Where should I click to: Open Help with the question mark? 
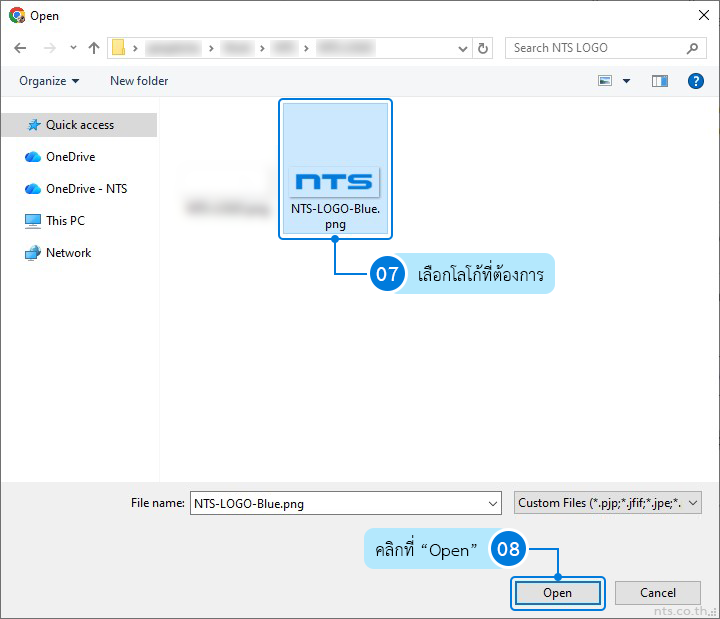click(696, 81)
